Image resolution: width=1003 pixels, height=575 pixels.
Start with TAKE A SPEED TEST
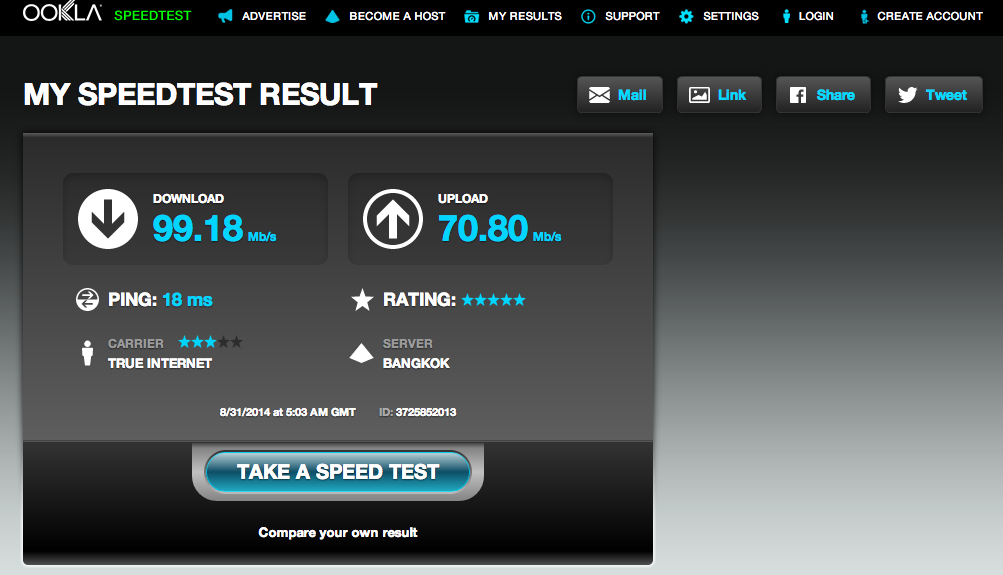pyautogui.click(x=338, y=472)
